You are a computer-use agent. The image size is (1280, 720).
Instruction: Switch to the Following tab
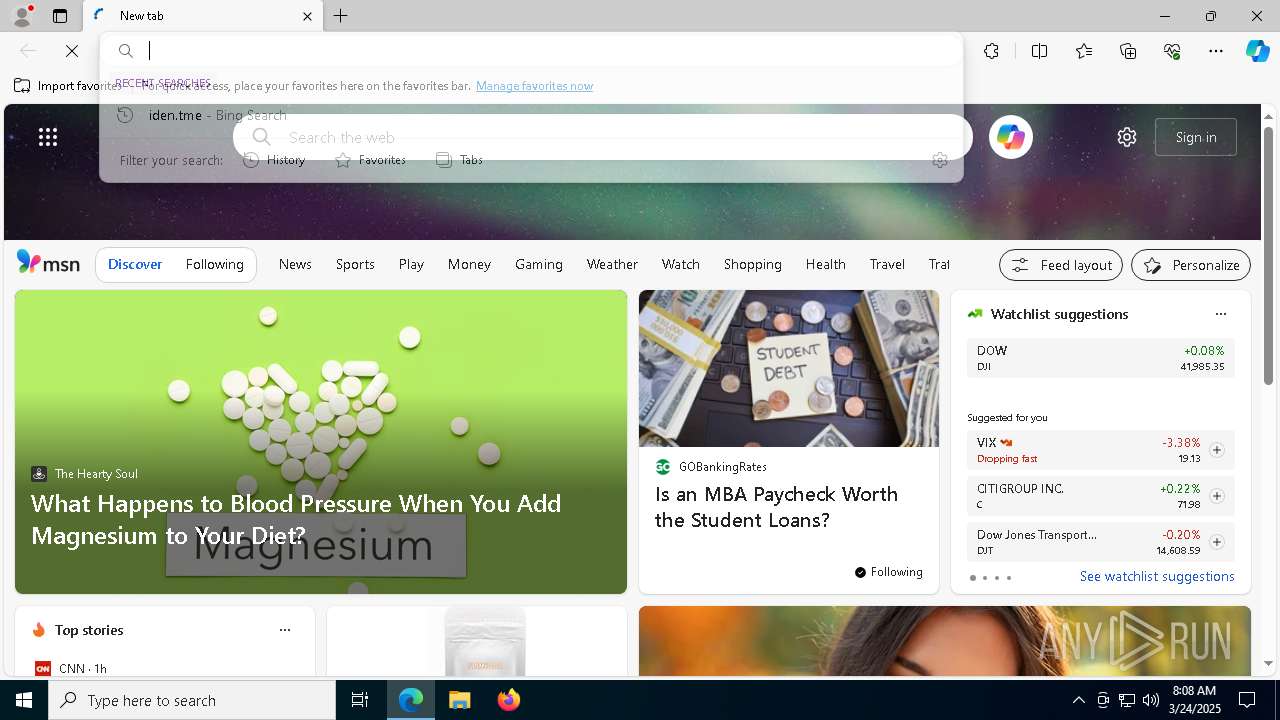[214, 264]
